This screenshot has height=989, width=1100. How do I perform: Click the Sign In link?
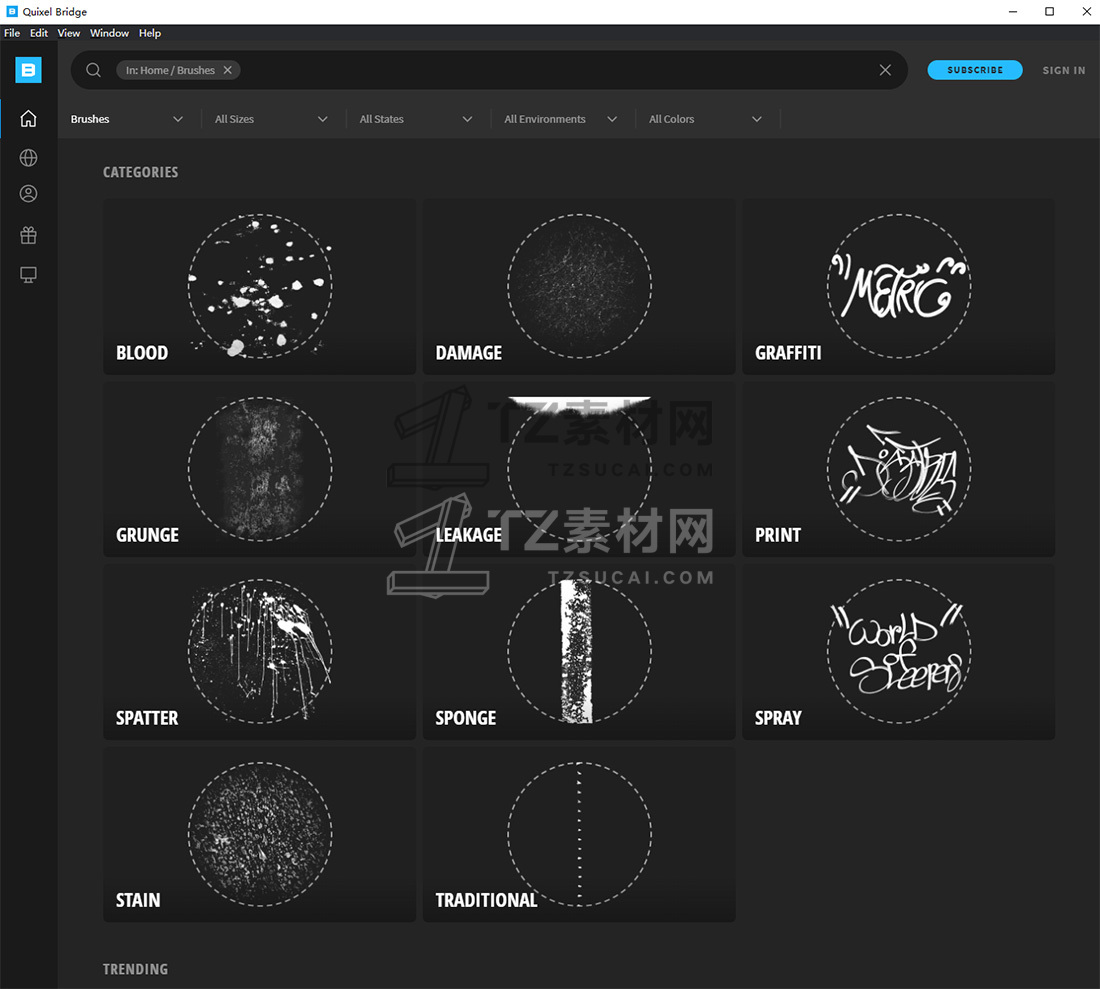[1064, 70]
